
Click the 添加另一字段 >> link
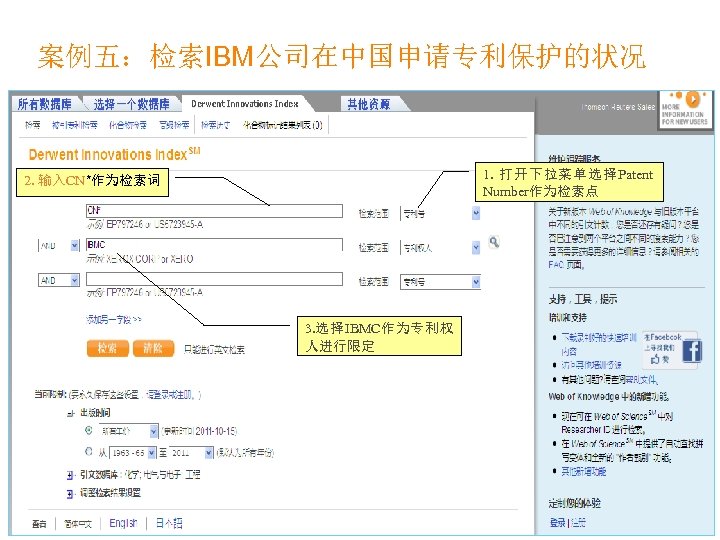coord(113,319)
